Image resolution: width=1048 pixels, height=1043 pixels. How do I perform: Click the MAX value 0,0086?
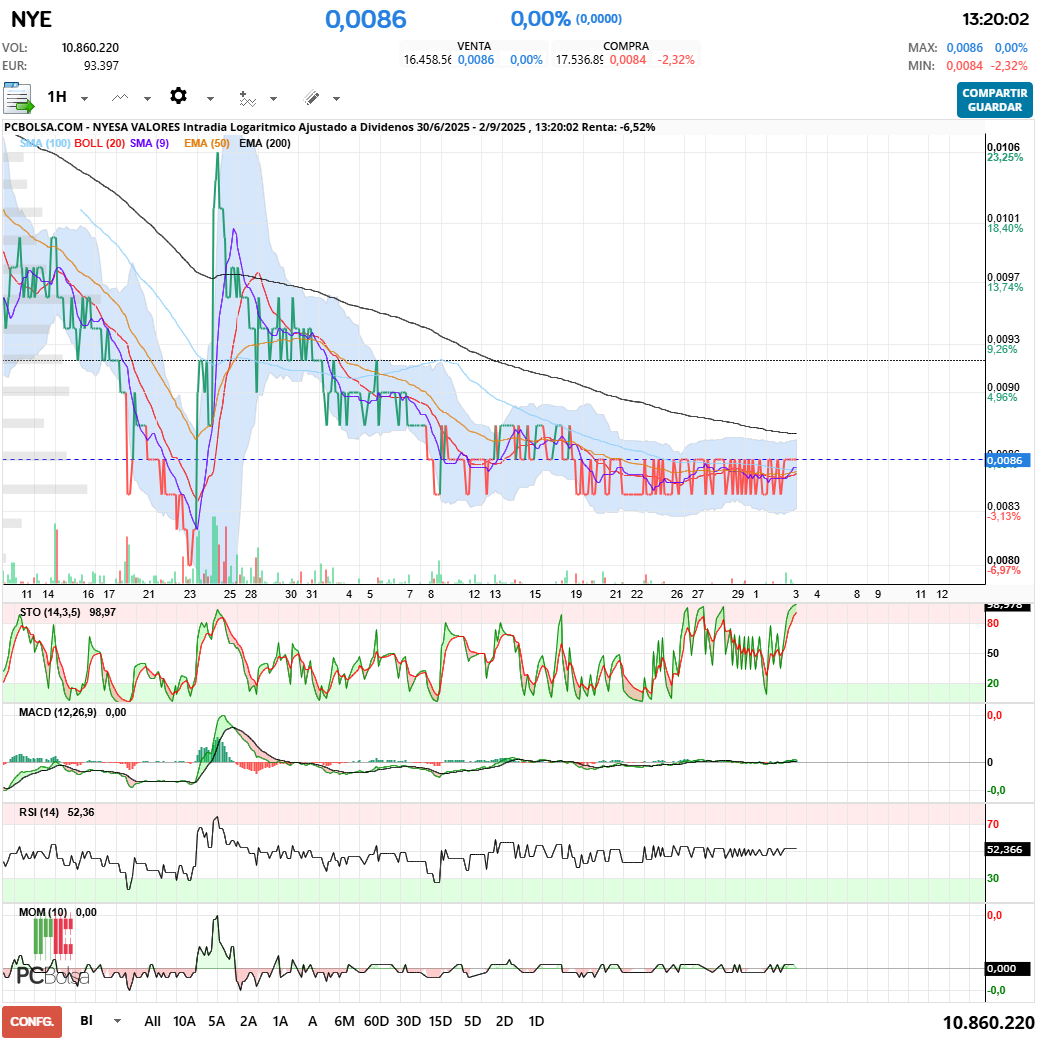pos(964,47)
